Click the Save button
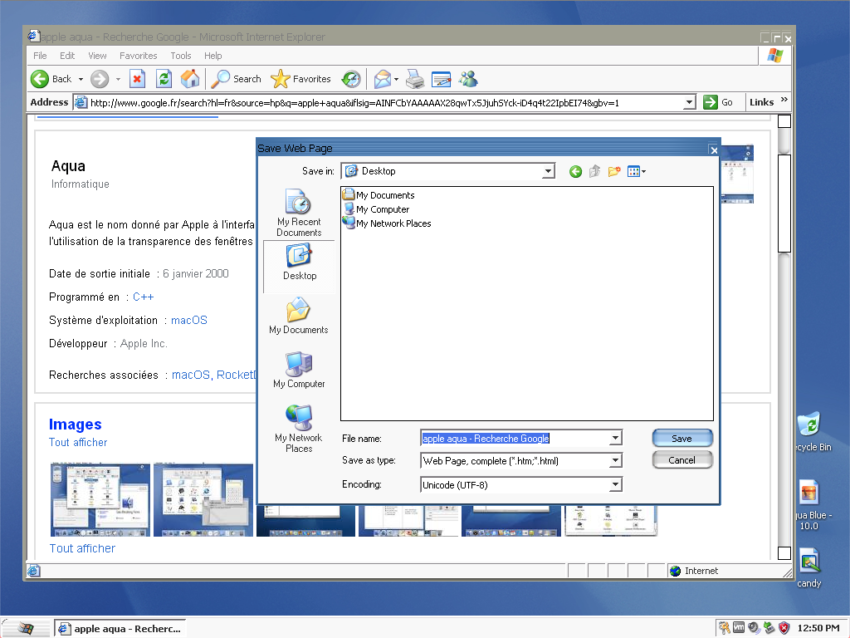850x638 pixels. click(x=682, y=438)
